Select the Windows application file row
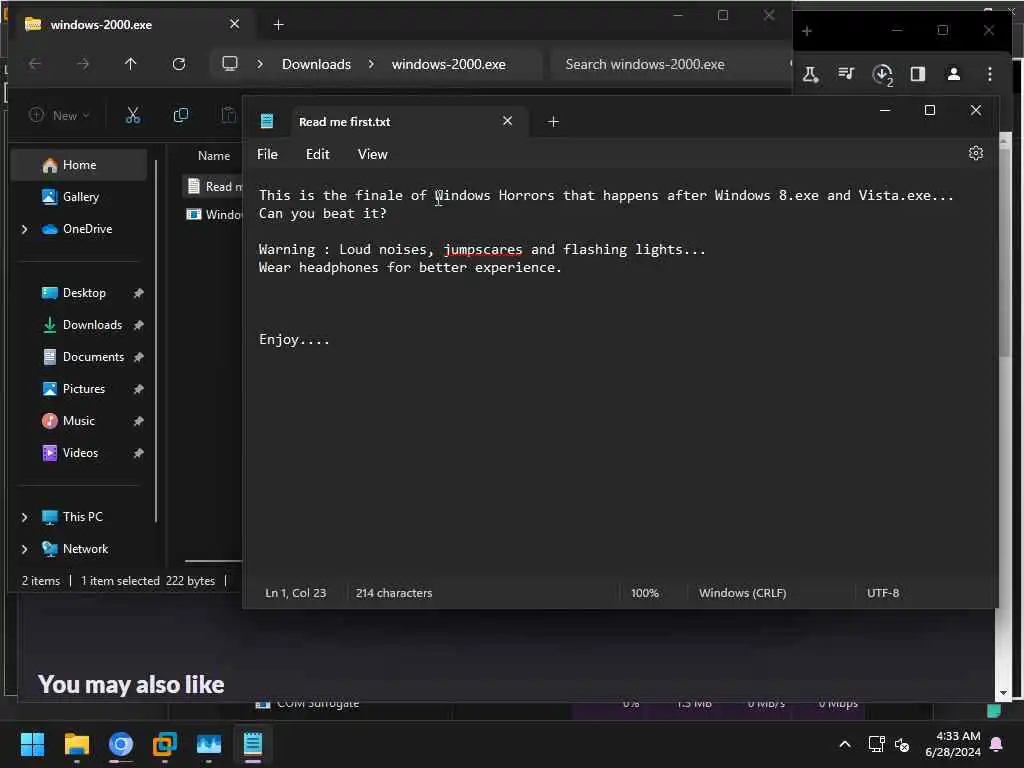This screenshot has width=1024, height=768. click(x=213, y=215)
